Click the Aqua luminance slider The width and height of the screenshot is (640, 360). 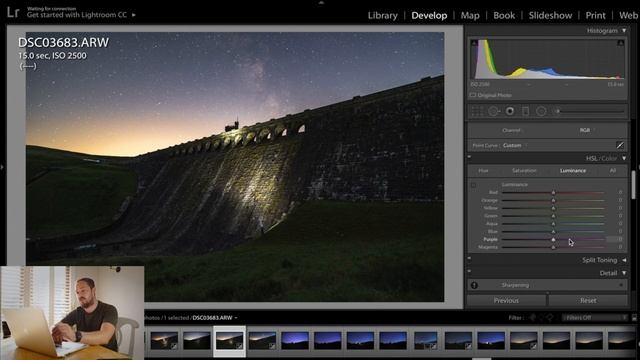(553, 224)
